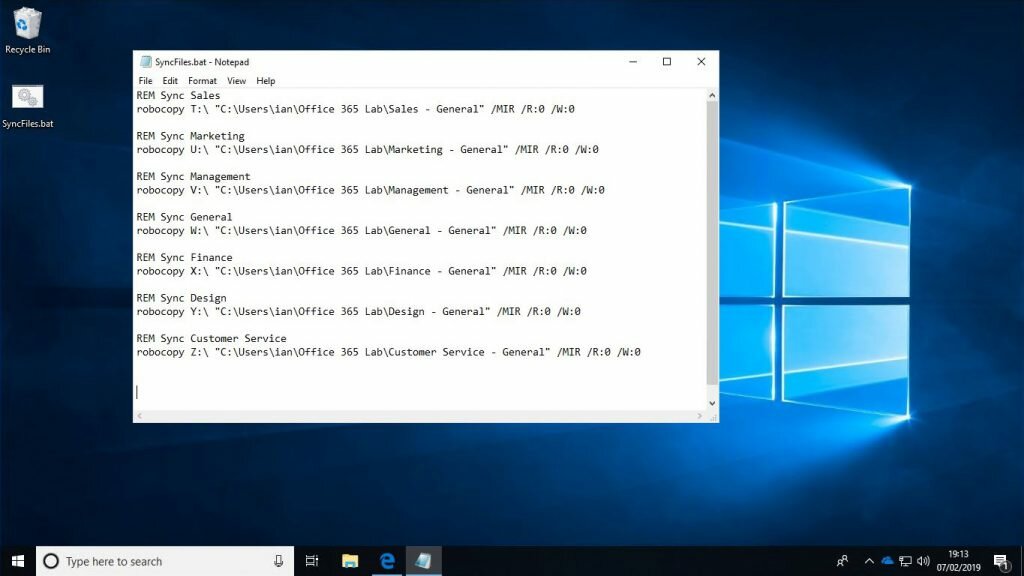
Task: Open the People icon in the system tray
Action: pos(842,561)
